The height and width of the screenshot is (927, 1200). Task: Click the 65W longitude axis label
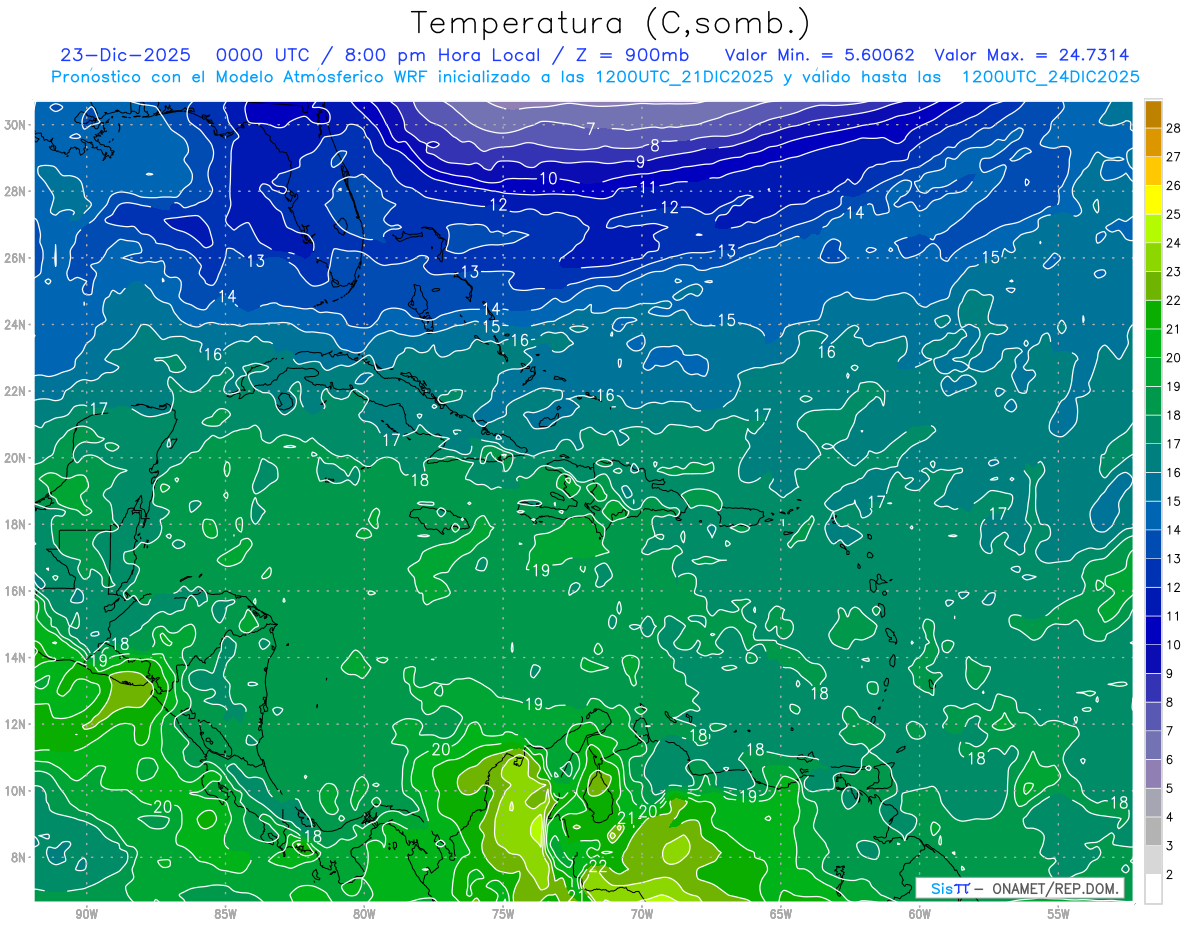pyautogui.click(x=781, y=914)
